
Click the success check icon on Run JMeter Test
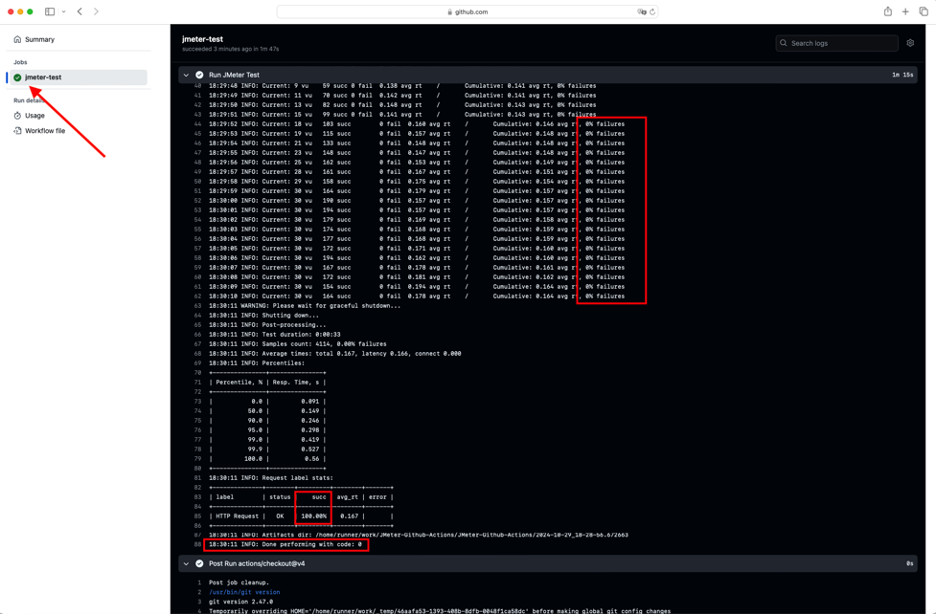click(199, 75)
